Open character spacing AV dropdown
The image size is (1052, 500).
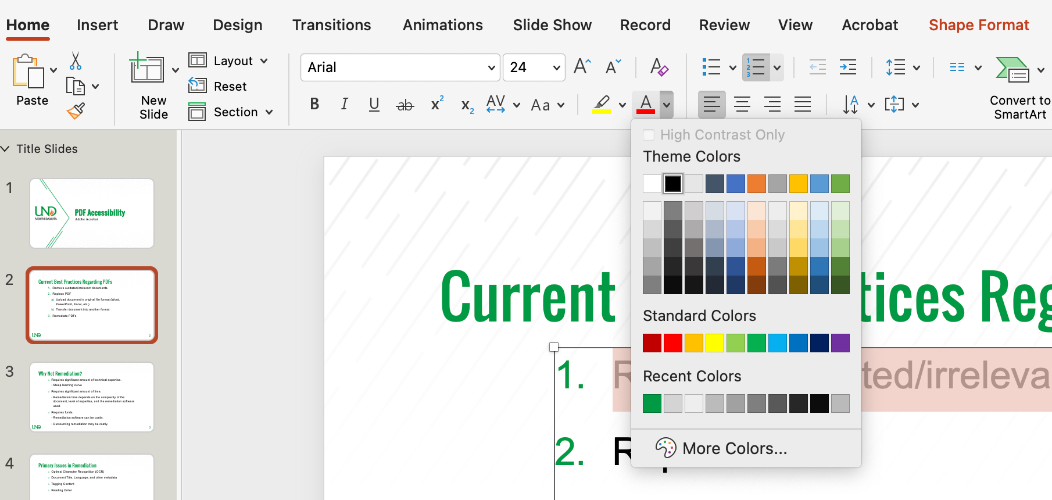pyautogui.click(x=503, y=105)
